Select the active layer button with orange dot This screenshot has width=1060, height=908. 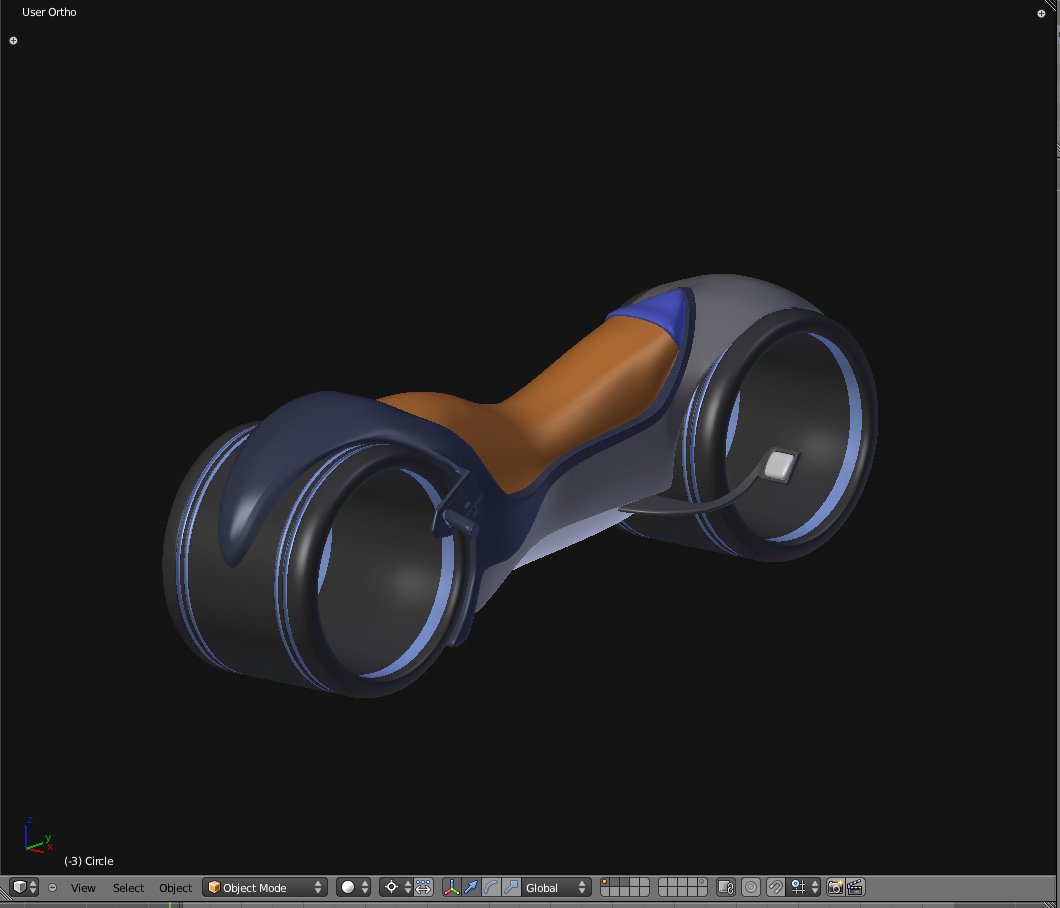click(605, 882)
